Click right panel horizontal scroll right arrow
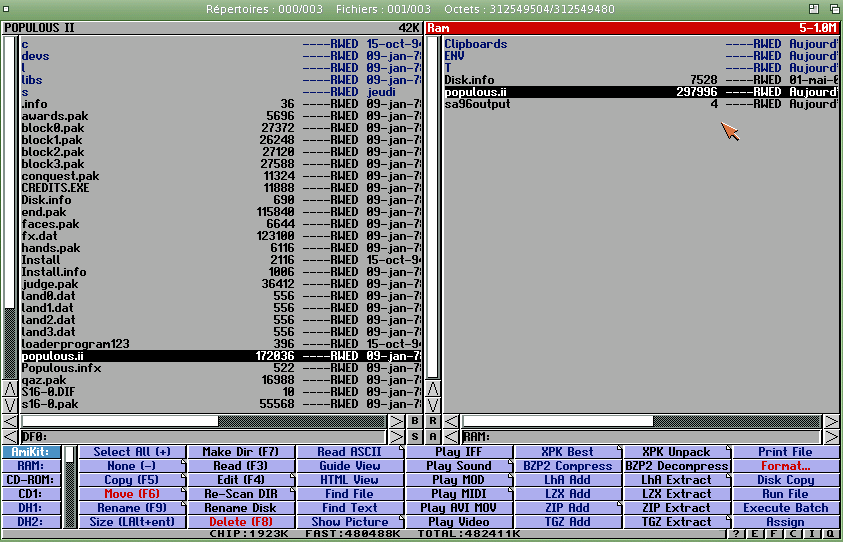Image resolution: width=843 pixels, height=542 pixels. point(831,421)
